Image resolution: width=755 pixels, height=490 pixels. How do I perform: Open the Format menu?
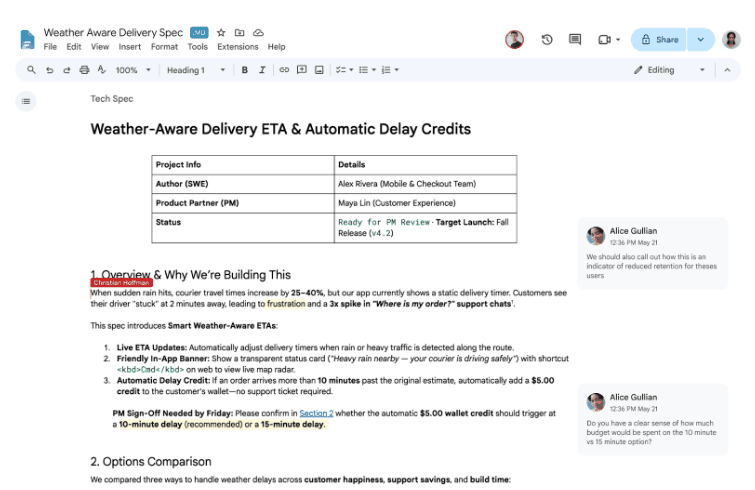click(x=164, y=47)
